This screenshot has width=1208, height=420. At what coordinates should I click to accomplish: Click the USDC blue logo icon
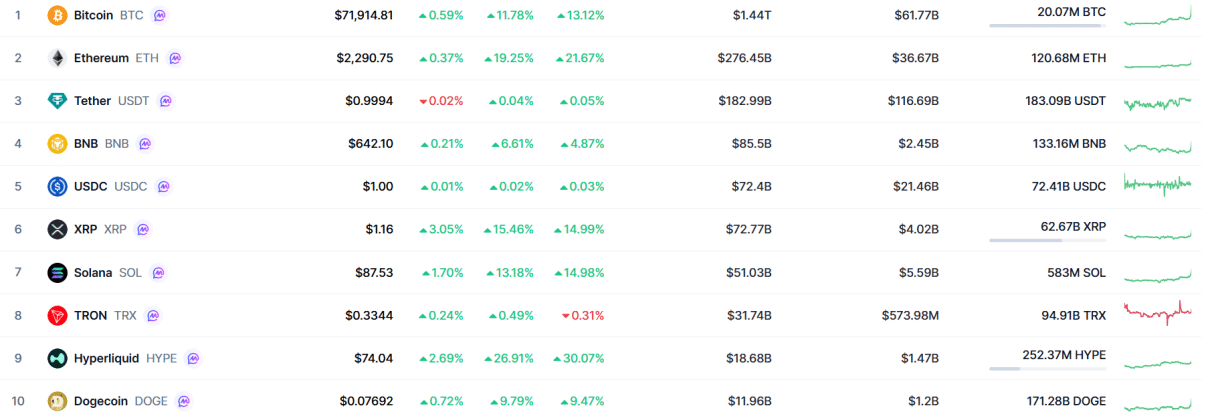(57, 187)
